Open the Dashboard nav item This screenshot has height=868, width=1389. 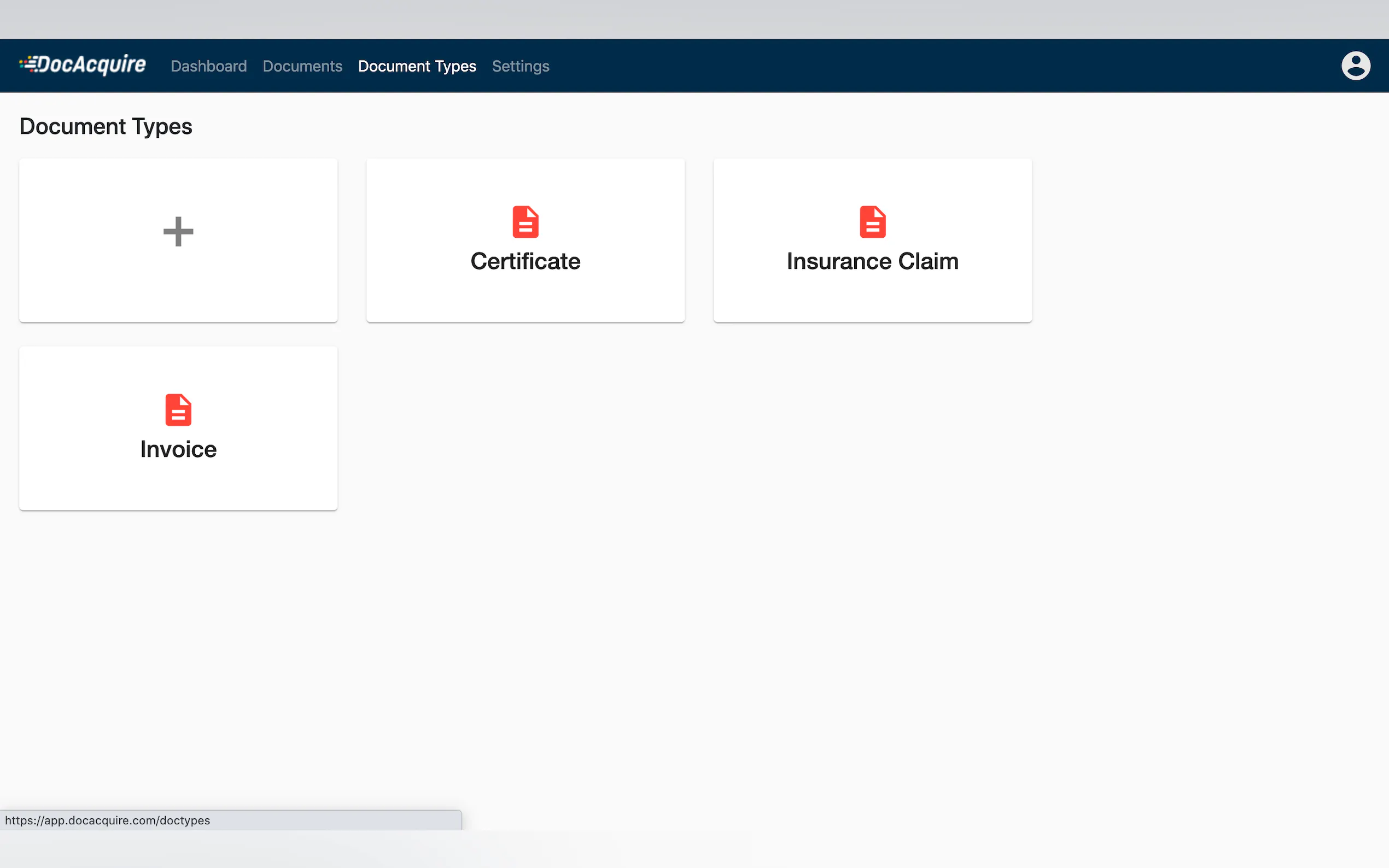[x=208, y=66]
